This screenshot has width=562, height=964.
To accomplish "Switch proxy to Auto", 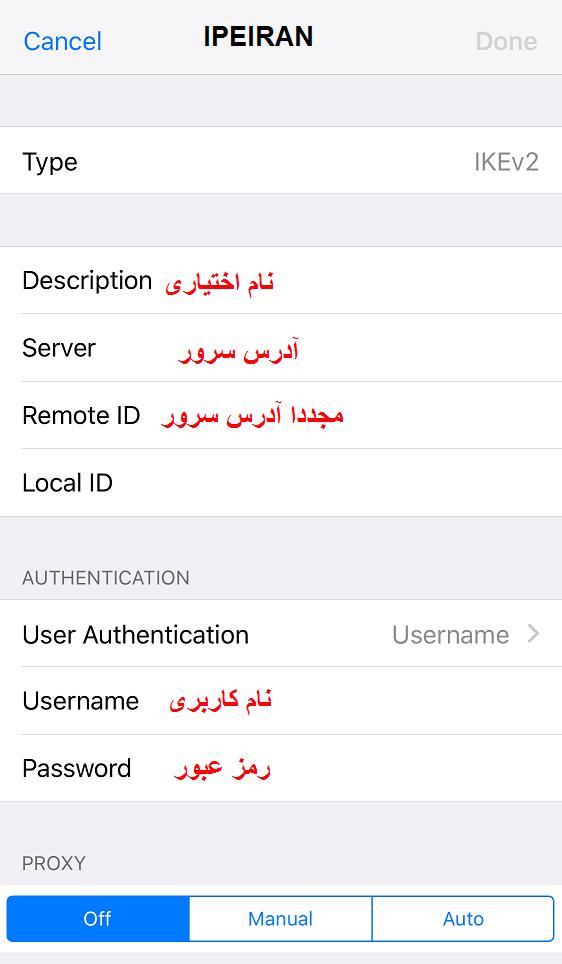I will [463, 919].
